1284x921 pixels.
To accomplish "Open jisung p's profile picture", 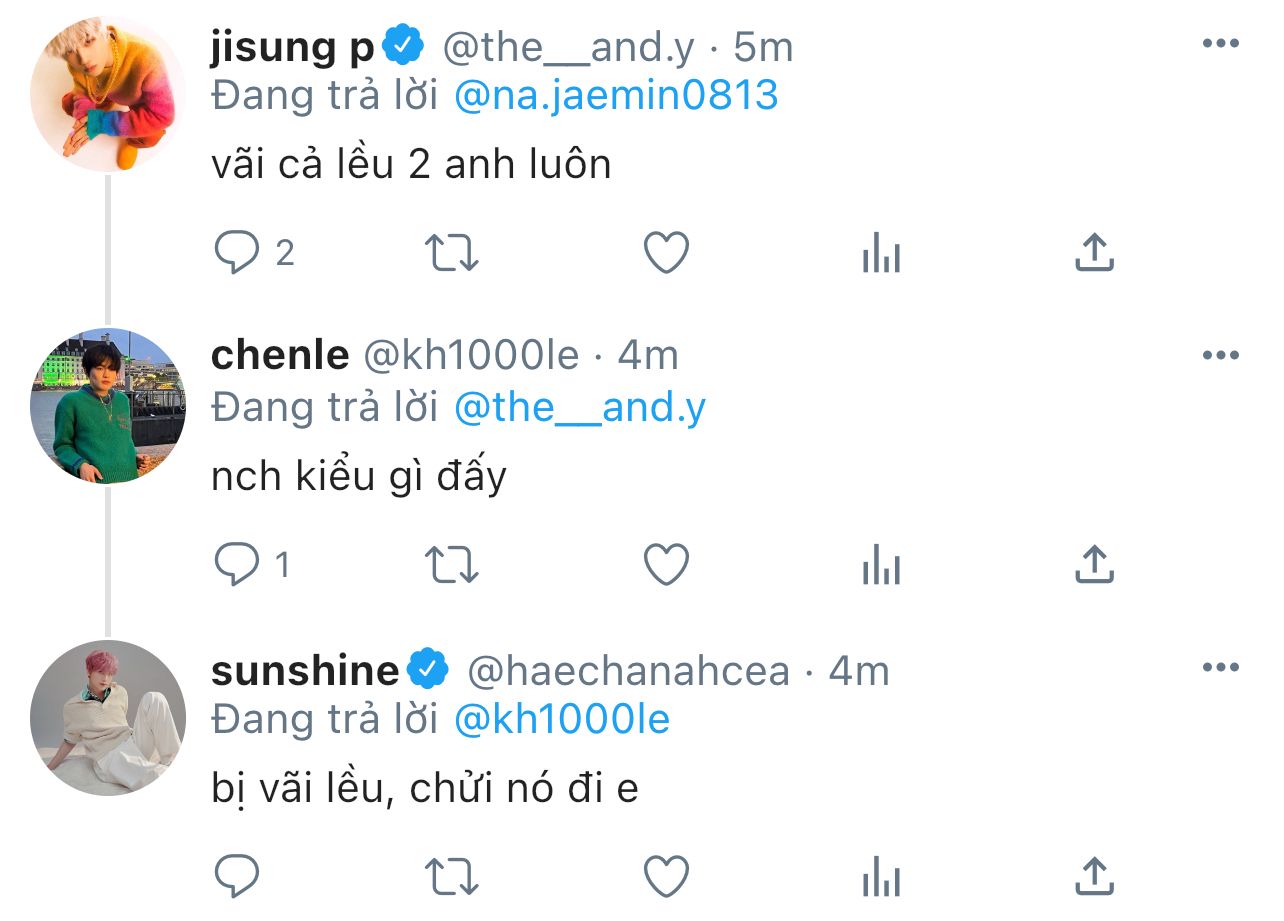I will point(108,94).
